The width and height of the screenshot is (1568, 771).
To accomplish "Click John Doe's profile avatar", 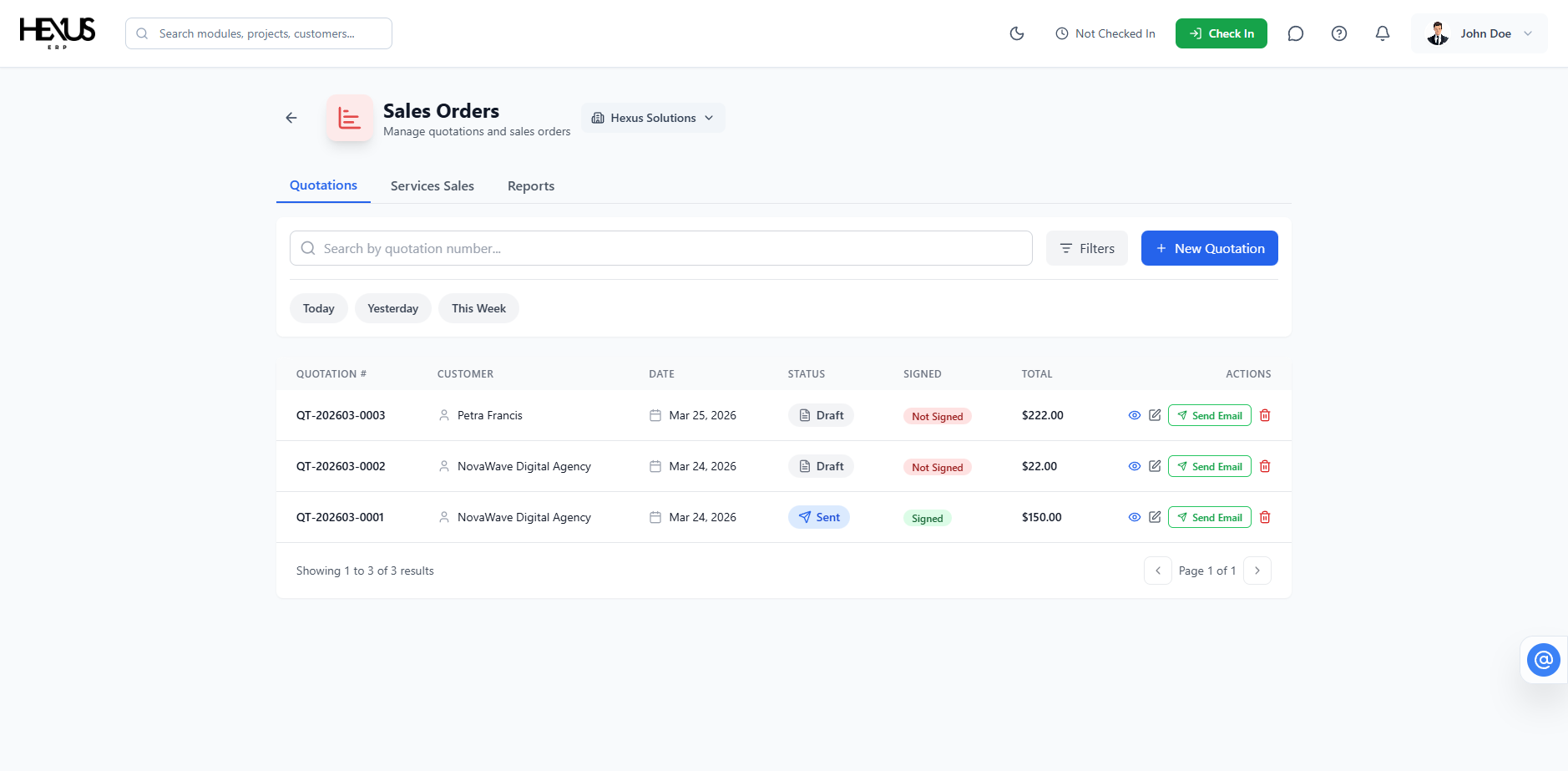I will 1438,33.
